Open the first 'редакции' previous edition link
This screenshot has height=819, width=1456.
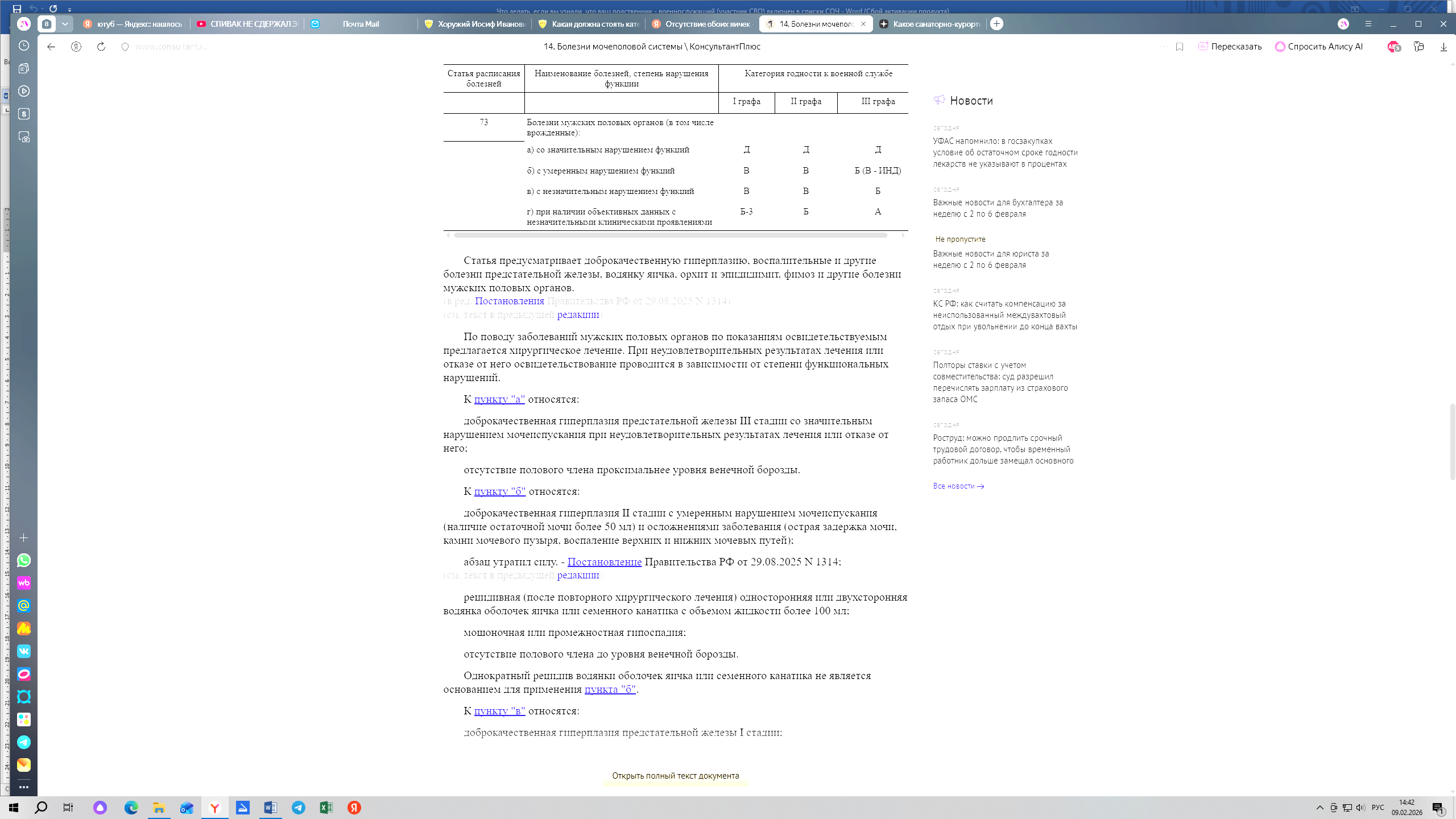pos(578,315)
